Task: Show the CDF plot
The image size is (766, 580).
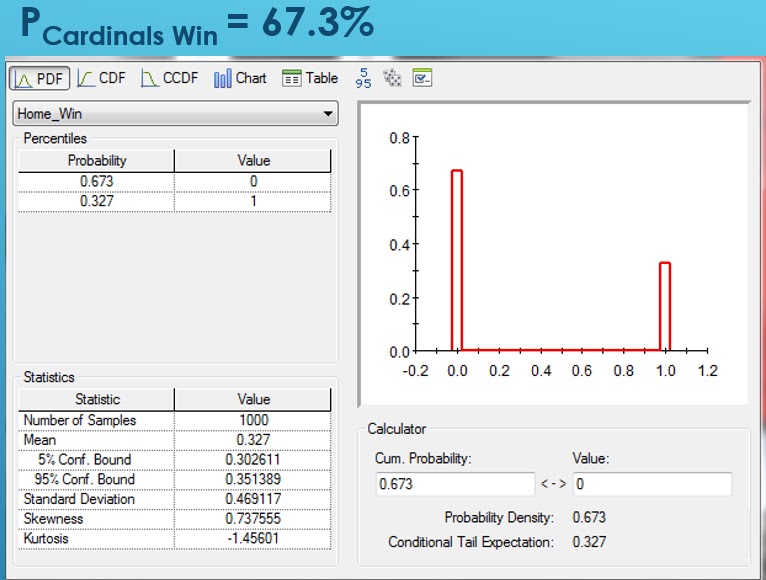Action: pos(102,78)
